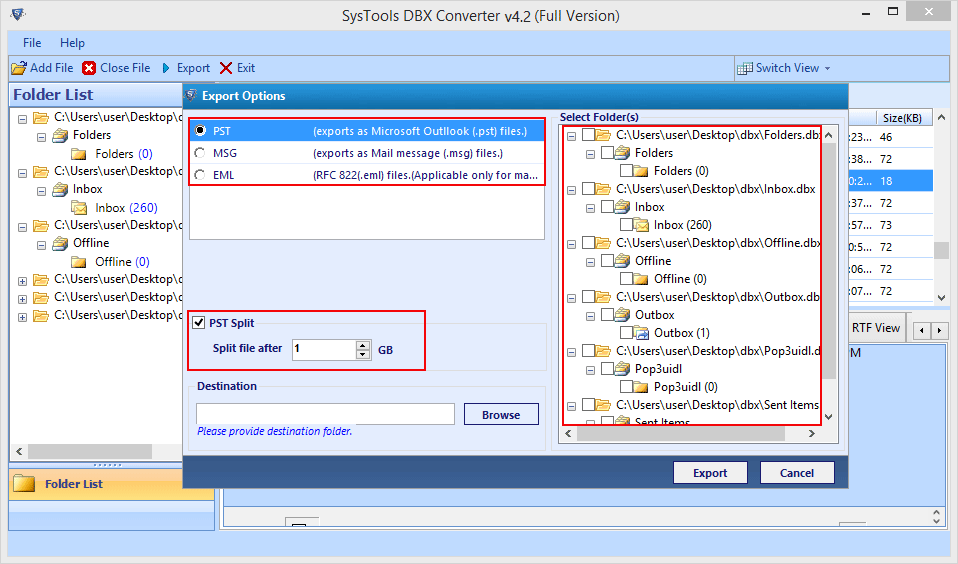This screenshot has width=958, height=564.
Task: Click the Cancel button
Action: click(797, 472)
